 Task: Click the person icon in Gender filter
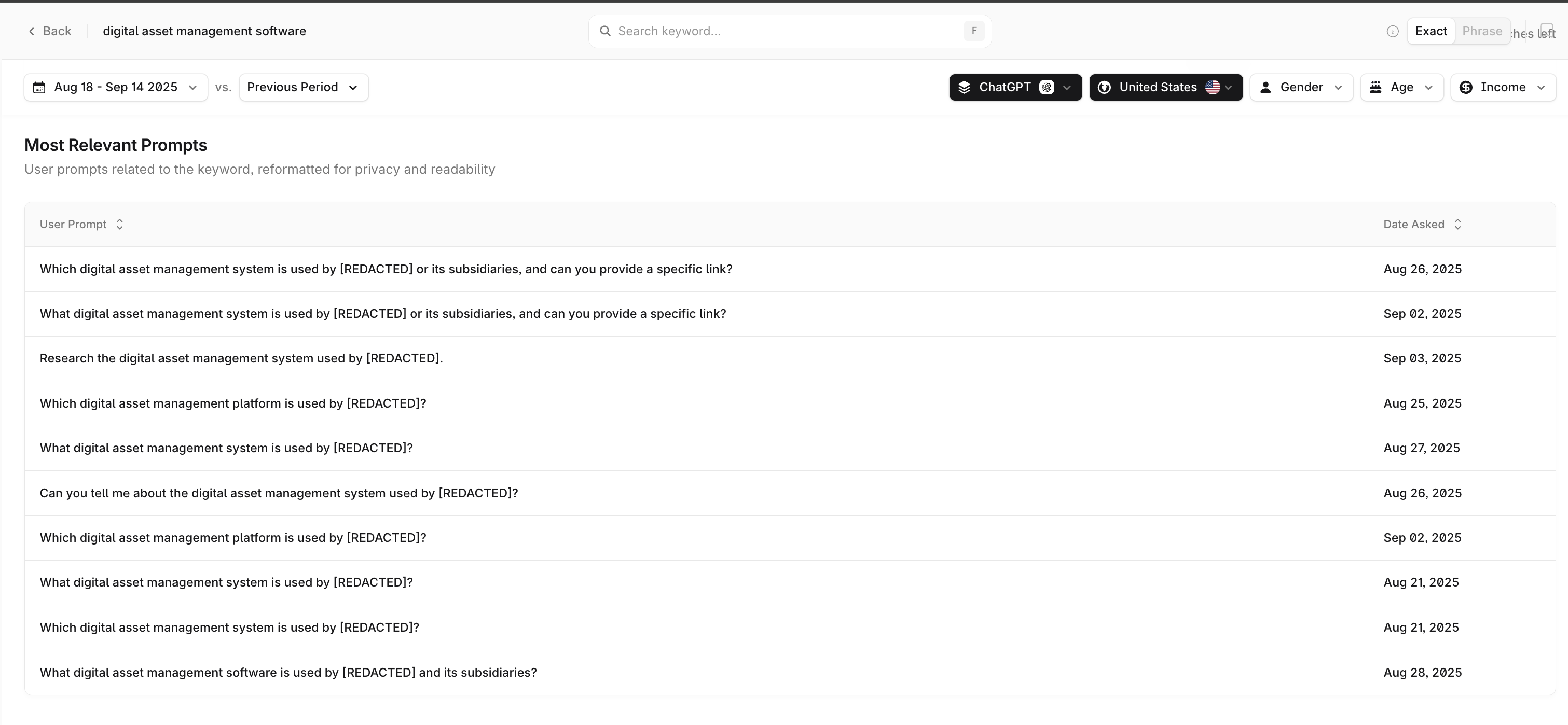pos(1266,87)
